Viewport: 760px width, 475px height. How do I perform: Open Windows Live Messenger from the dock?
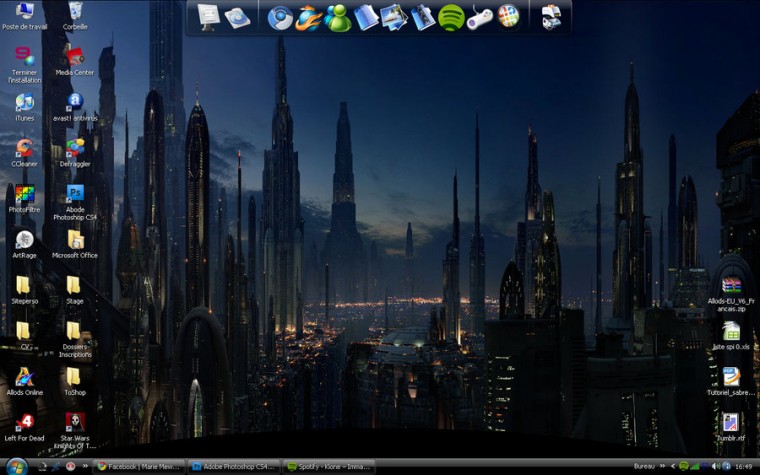(x=338, y=18)
